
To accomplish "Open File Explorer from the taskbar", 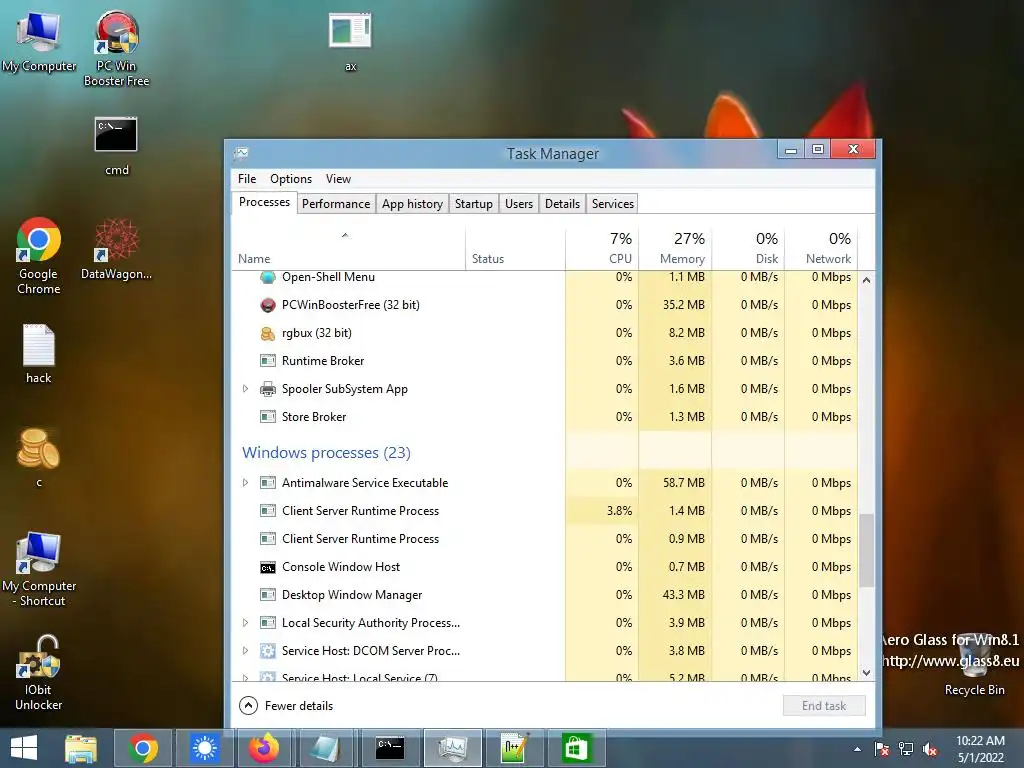I will coord(81,748).
